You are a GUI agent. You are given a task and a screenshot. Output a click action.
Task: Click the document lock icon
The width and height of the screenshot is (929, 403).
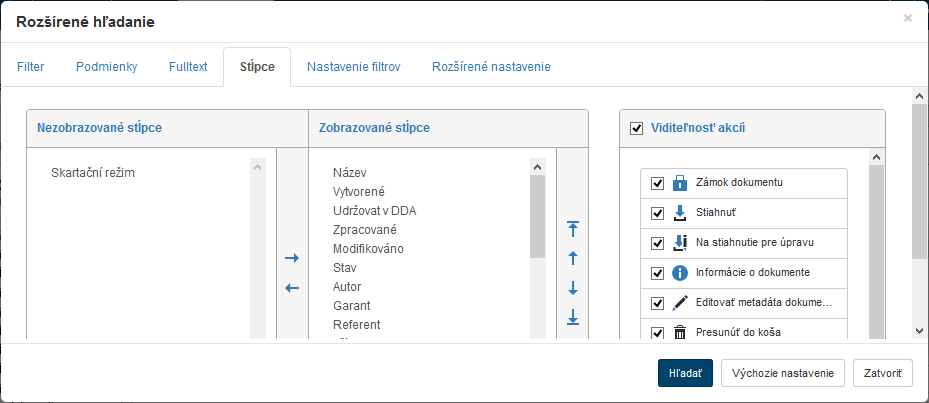coord(680,183)
